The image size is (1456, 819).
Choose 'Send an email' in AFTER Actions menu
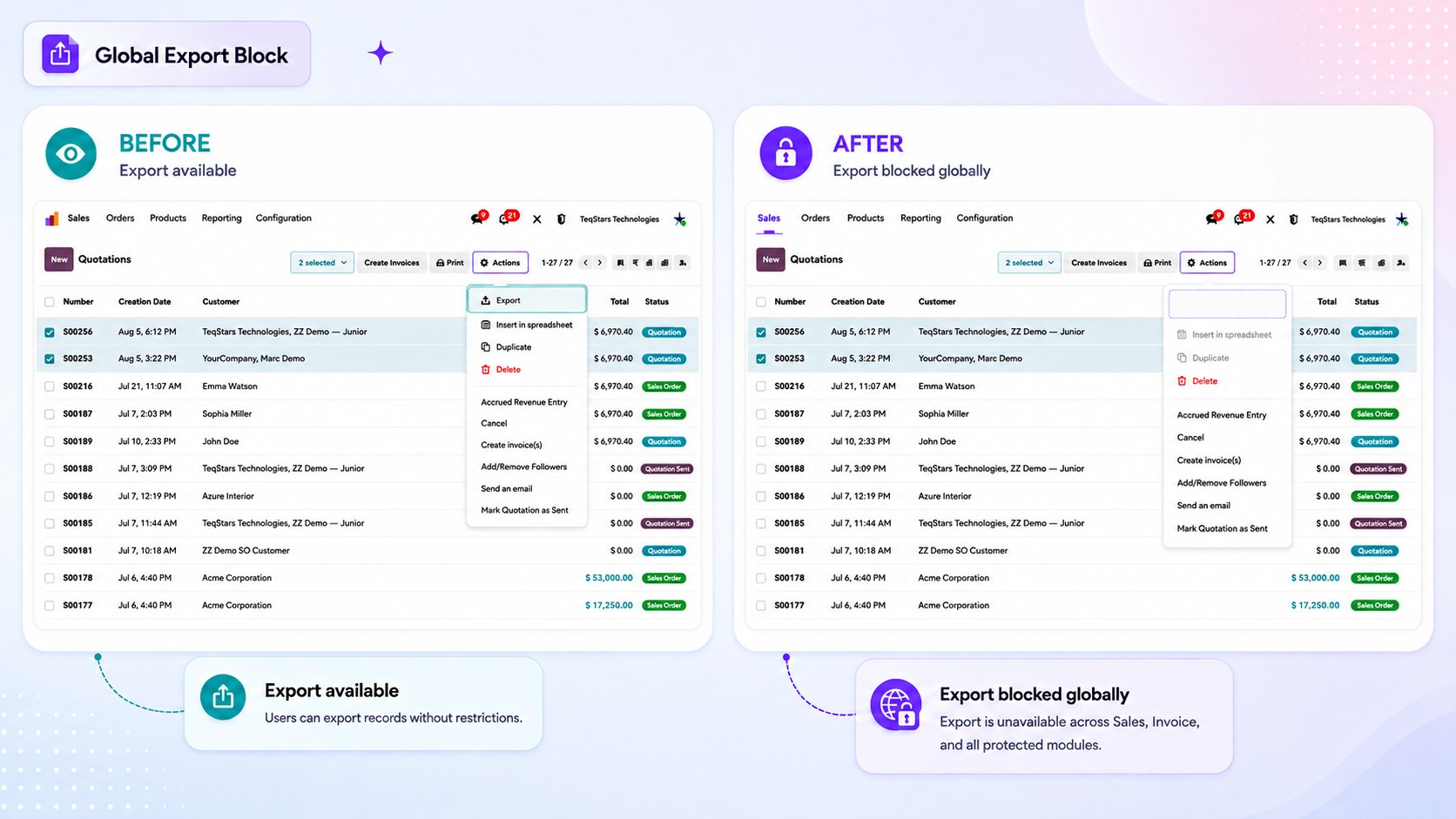[1203, 506]
